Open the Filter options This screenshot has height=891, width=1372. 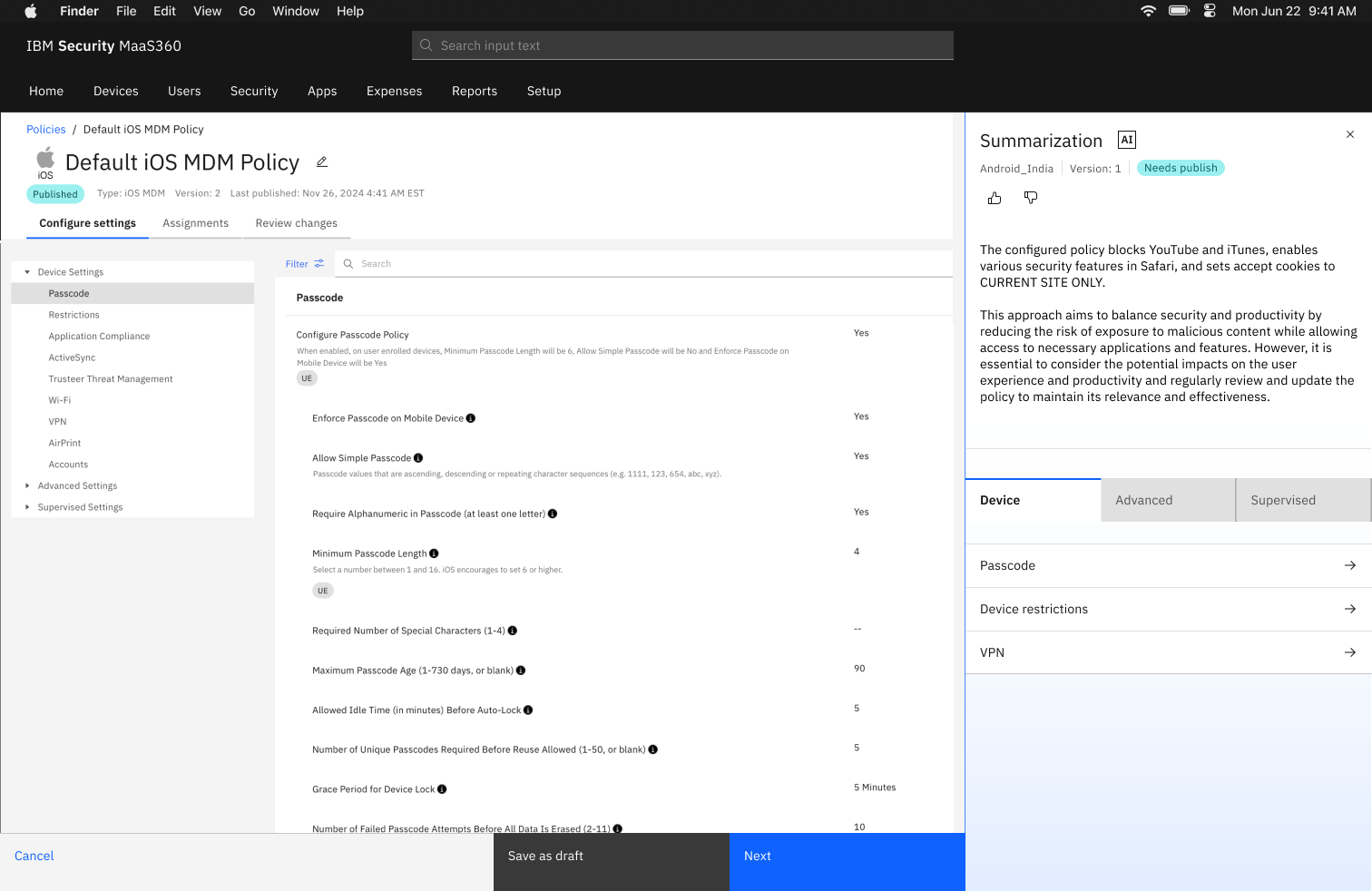coord(304,264)
